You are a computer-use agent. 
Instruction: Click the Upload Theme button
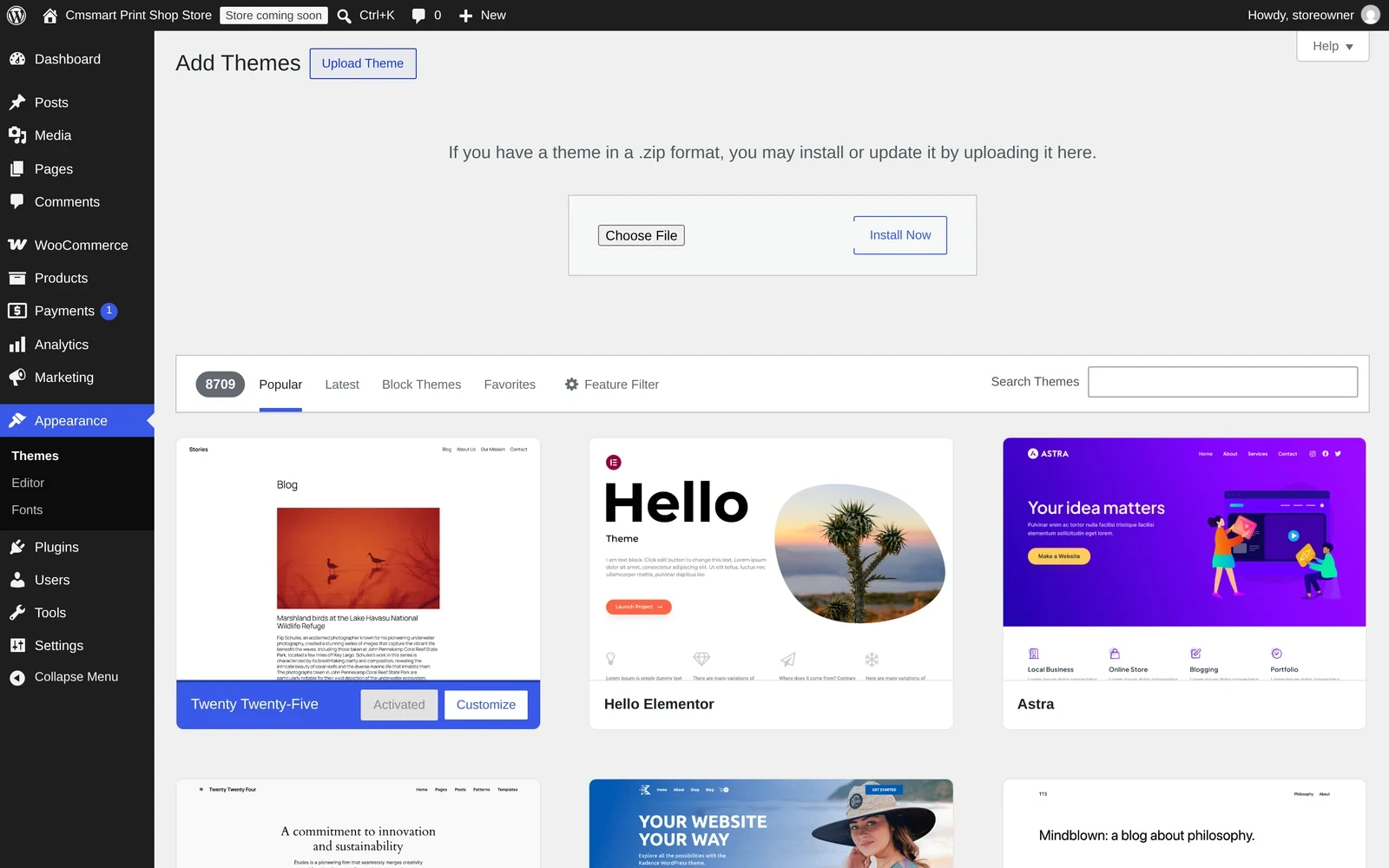pyautogui.click(x=363, y=63)
